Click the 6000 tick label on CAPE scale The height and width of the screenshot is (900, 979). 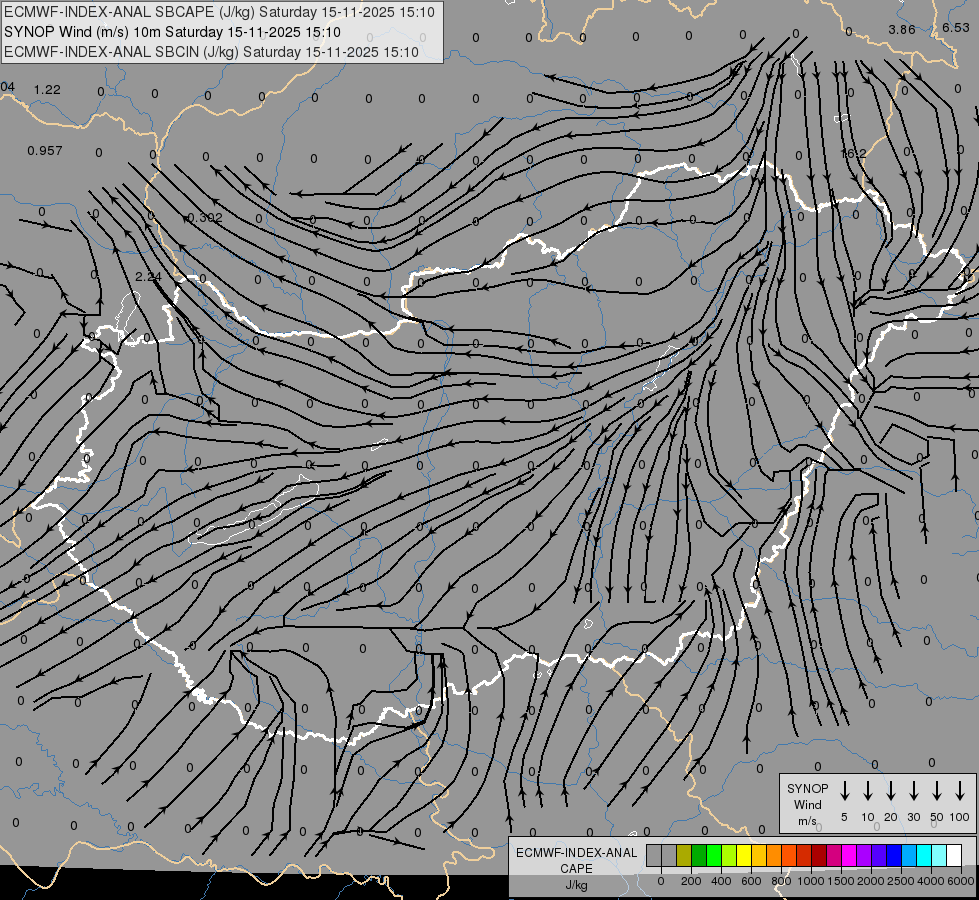point(961,881)
